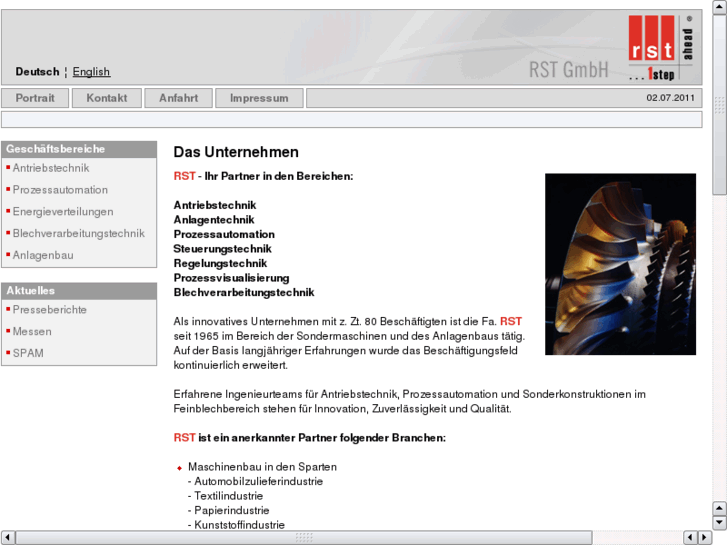Click the date 02.07.2011

[670, 98]
